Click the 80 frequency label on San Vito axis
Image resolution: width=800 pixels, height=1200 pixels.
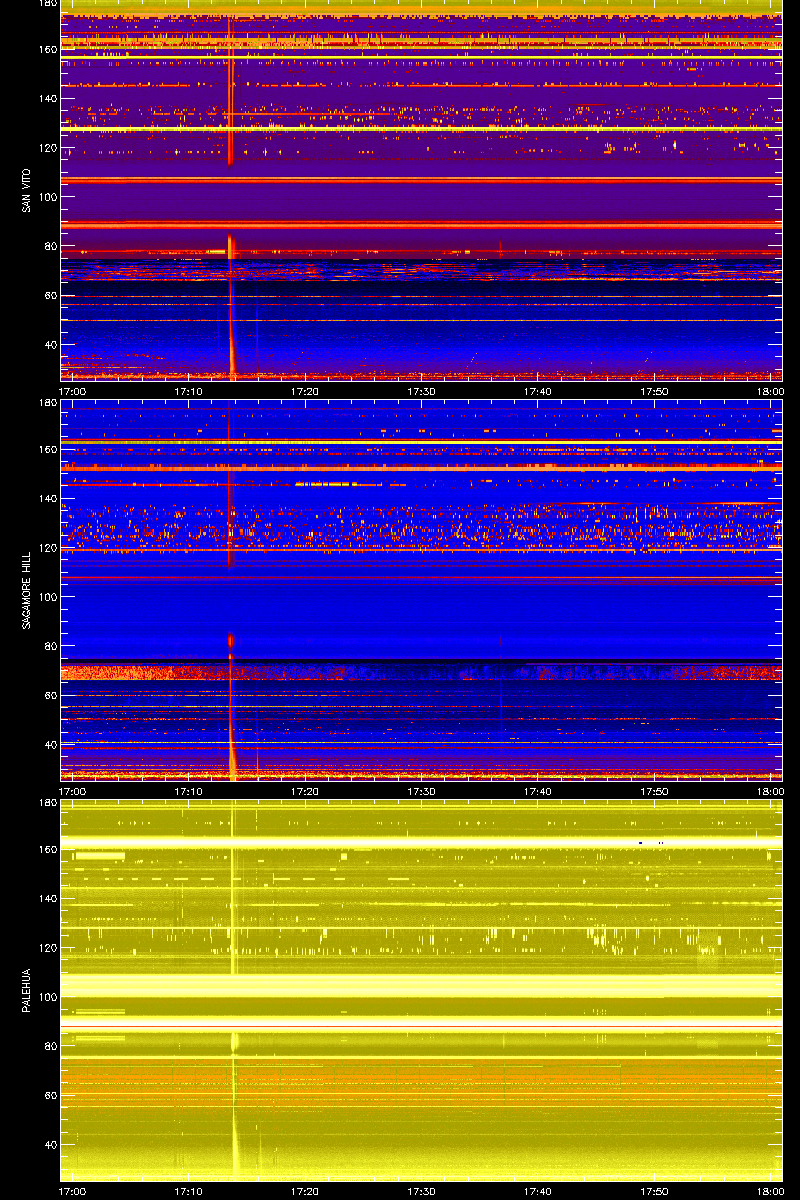[50, 246]
